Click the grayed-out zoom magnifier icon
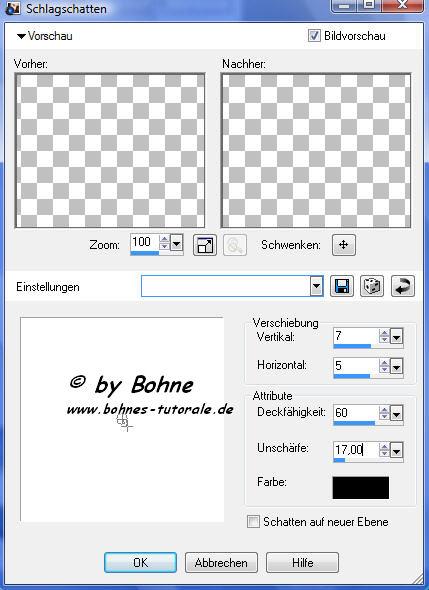429x590 pixels. pyautogui.click(x=235, y=245)
